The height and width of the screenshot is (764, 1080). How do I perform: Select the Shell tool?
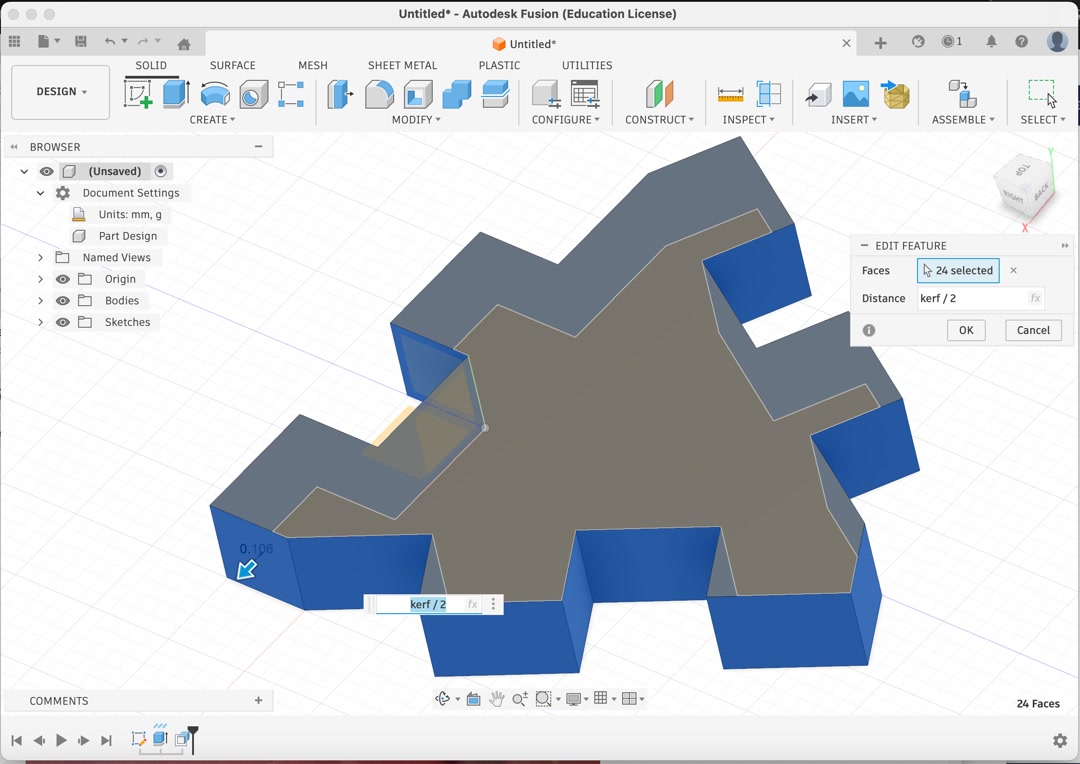point(419,93)
